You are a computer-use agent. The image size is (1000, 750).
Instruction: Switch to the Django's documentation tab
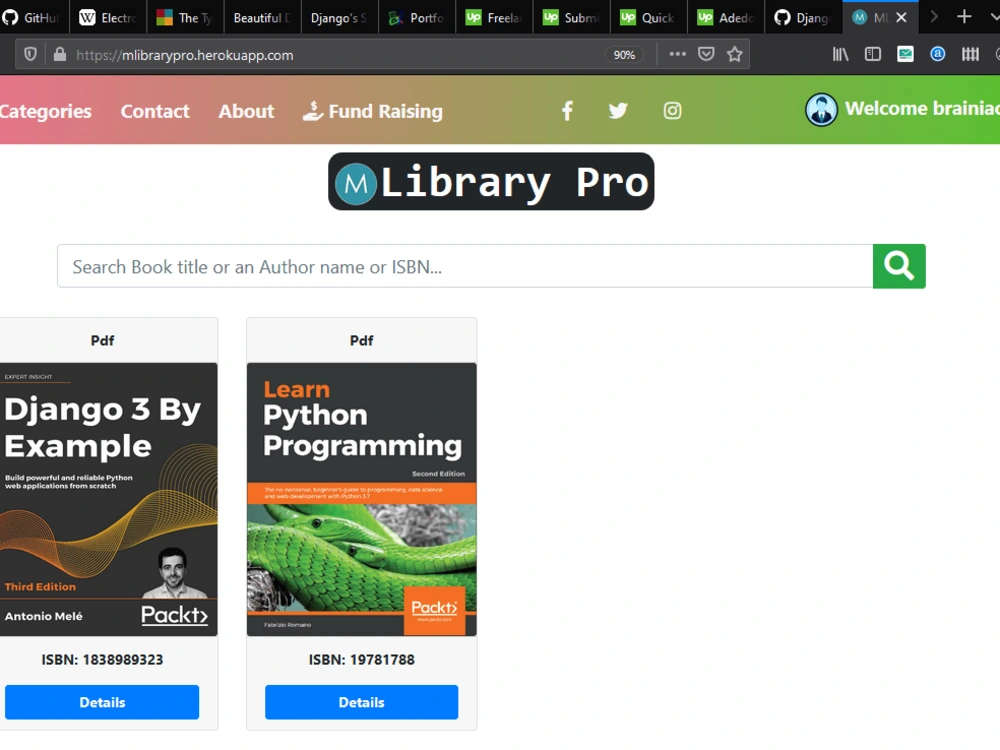pyautogui.click(x=338, y=16)
